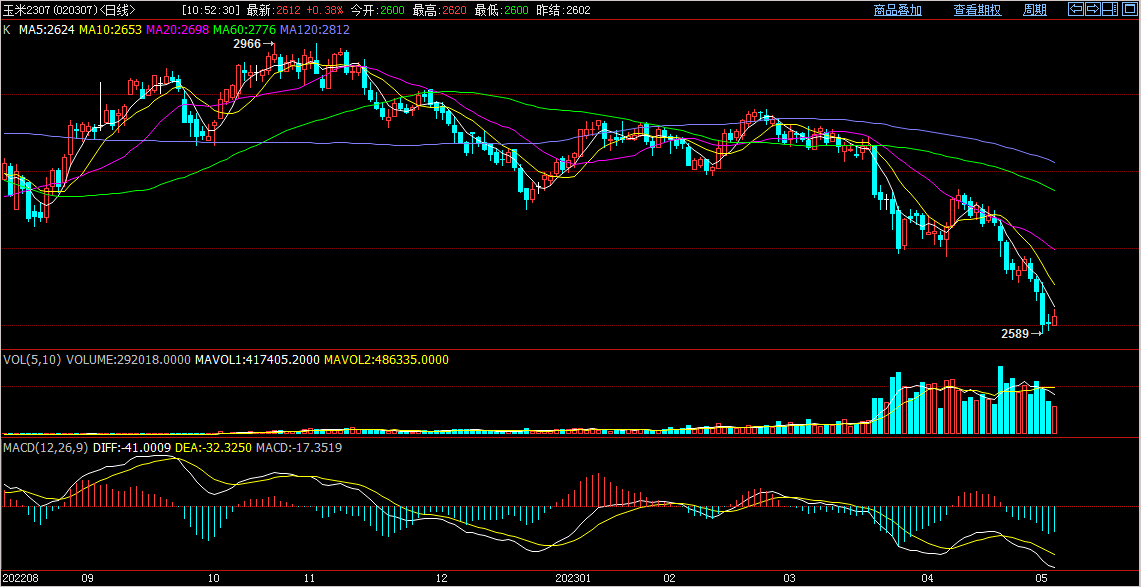Open the 查看期权 options link

(x=977, y=10)
